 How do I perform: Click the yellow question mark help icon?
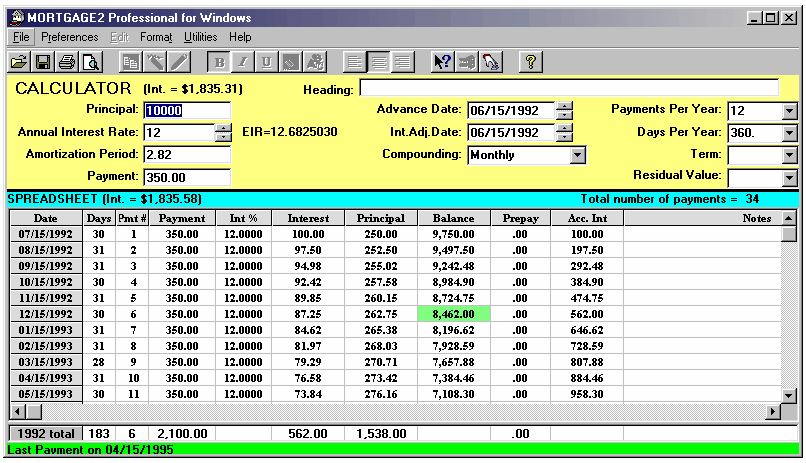(x=531, y=62)
